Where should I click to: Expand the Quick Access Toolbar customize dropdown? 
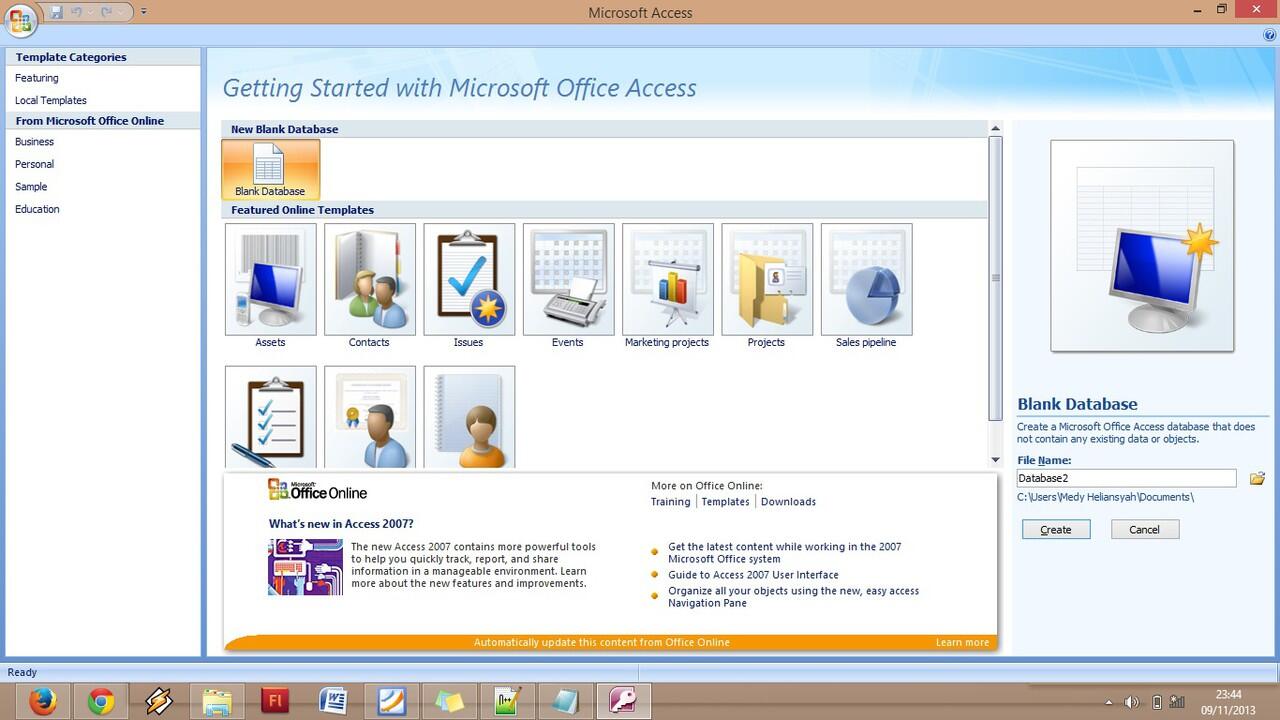pyautogui.click(x=144, y=12)
